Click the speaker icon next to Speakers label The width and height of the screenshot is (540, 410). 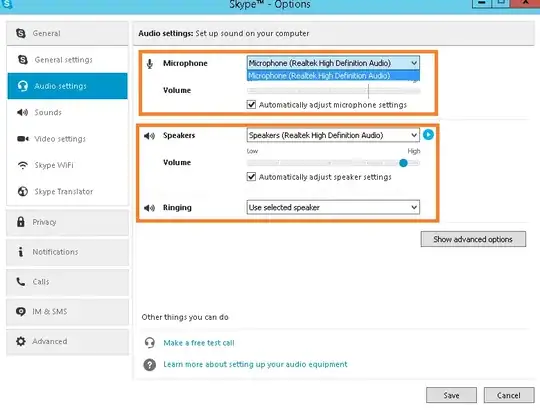[149, 136]
